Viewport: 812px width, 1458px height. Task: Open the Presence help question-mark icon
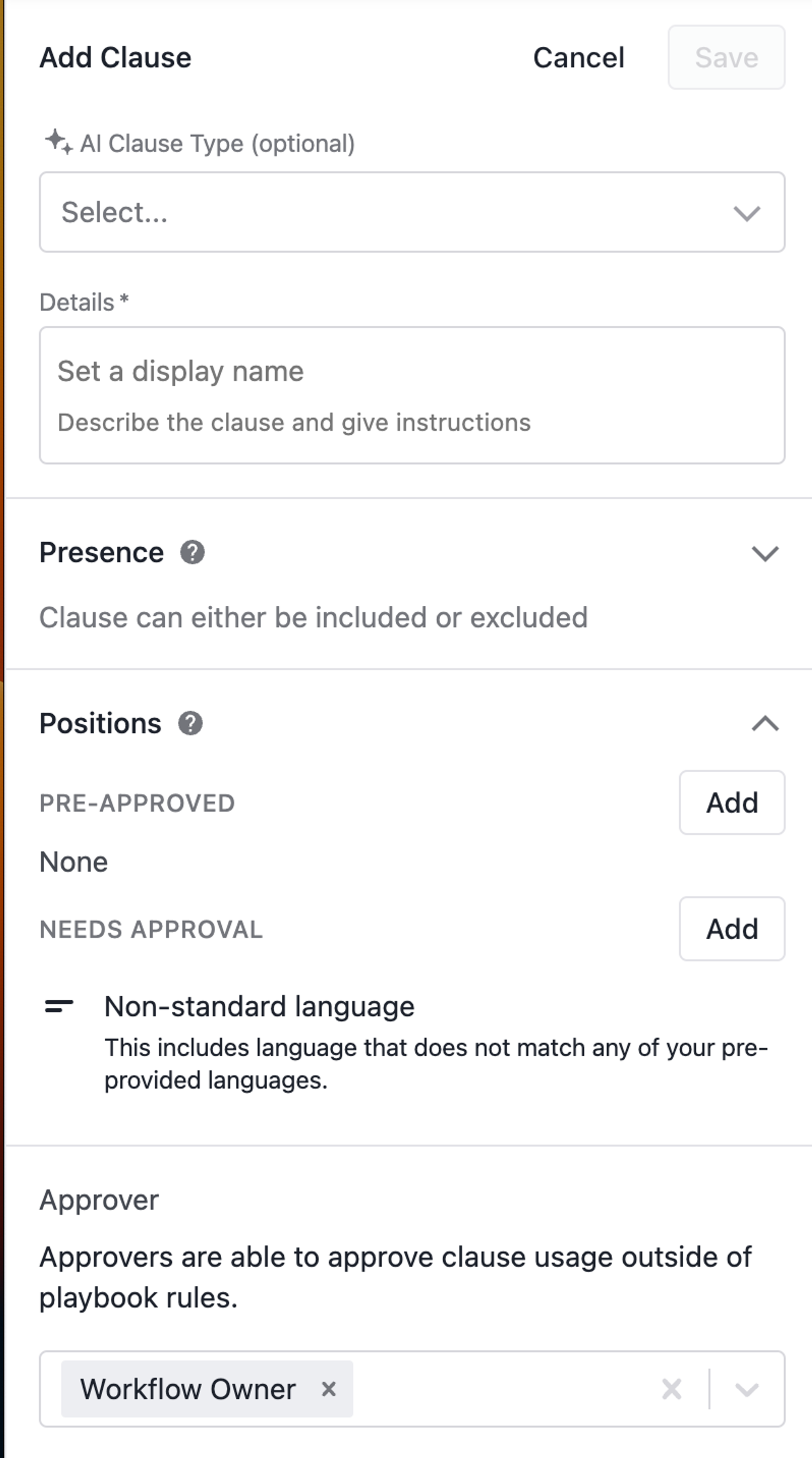[192, 552]
